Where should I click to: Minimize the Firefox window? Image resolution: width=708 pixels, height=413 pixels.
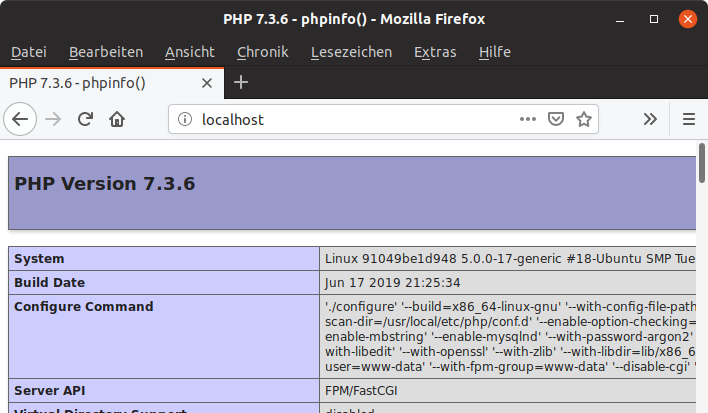click(x=620, y=19)
